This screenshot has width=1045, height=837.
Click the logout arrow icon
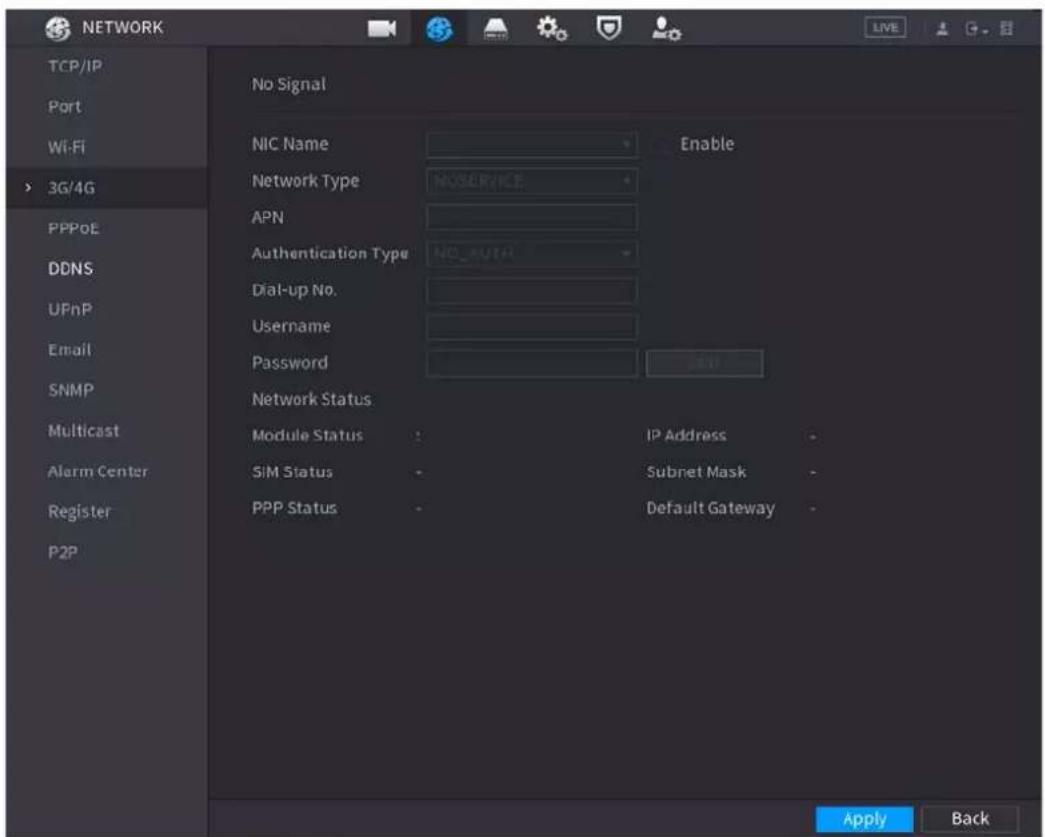tap(974, 29)
